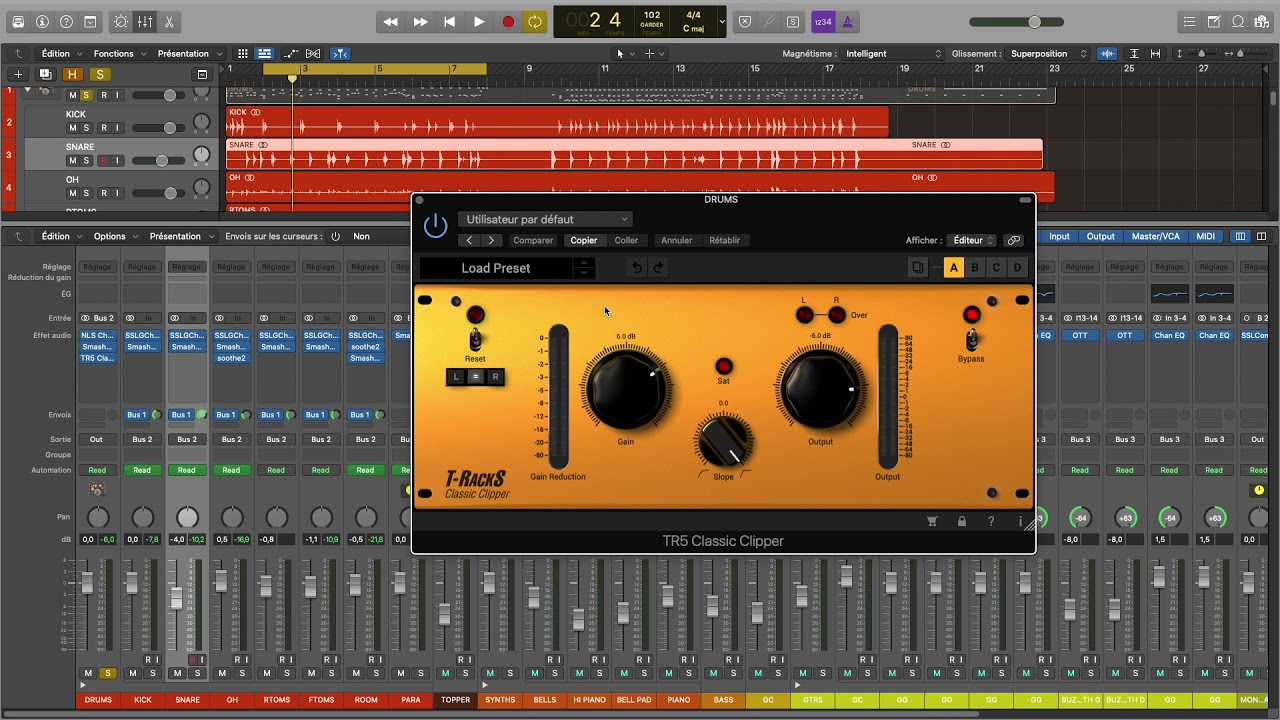Open the List Editors icon

[1189, 22]
